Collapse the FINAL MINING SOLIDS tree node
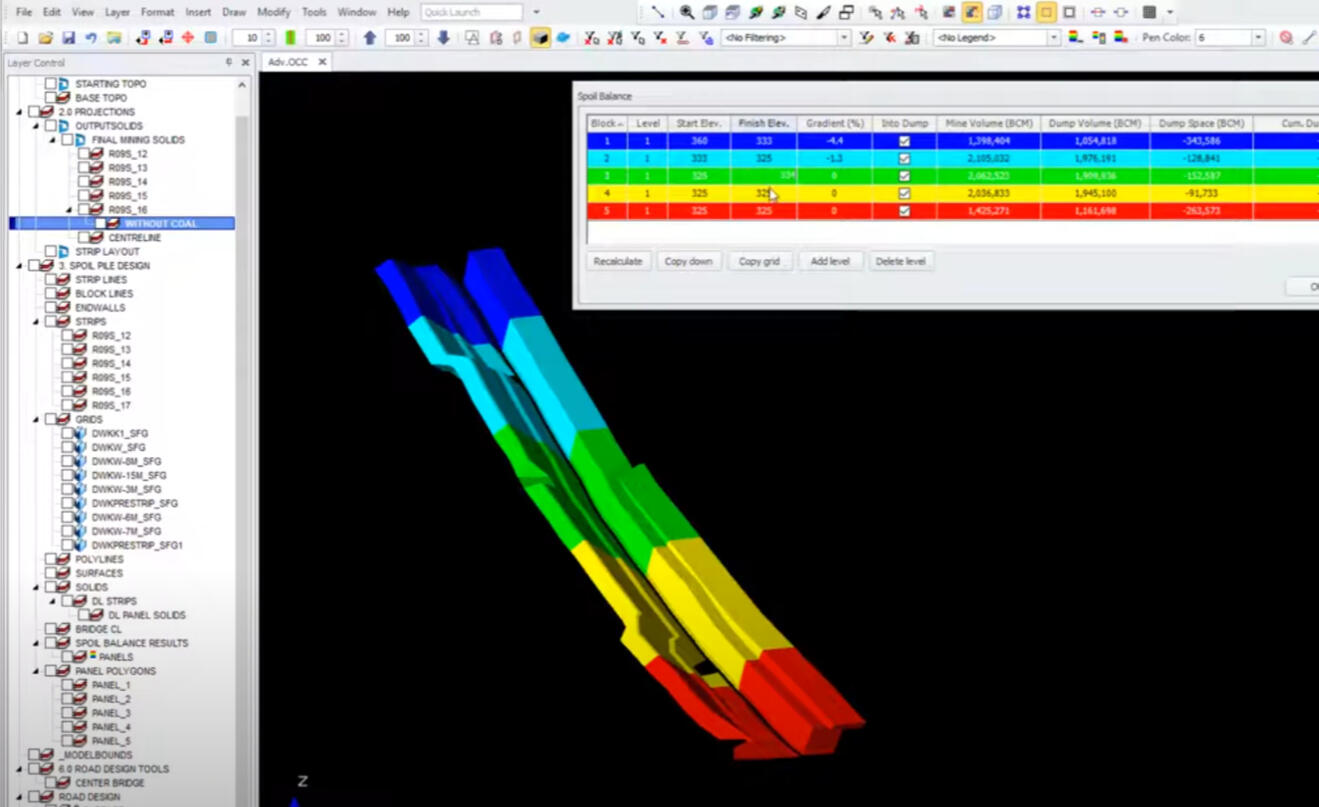The image size is (1319, 807). point(53,140)
